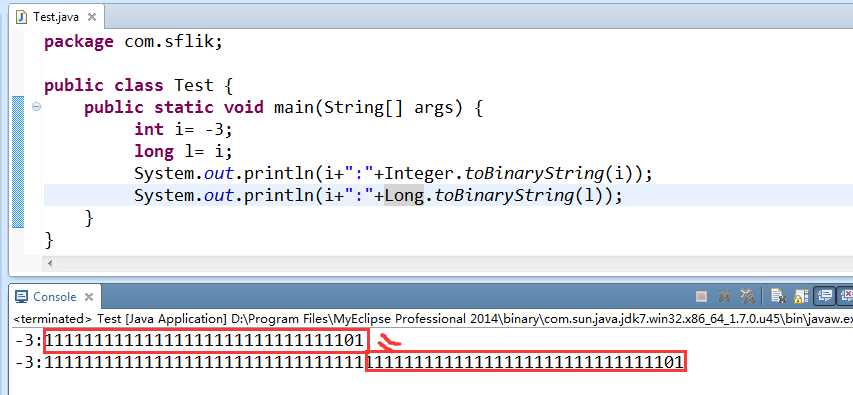Click the 'int i= -3;' line

(x=183, y=129)
